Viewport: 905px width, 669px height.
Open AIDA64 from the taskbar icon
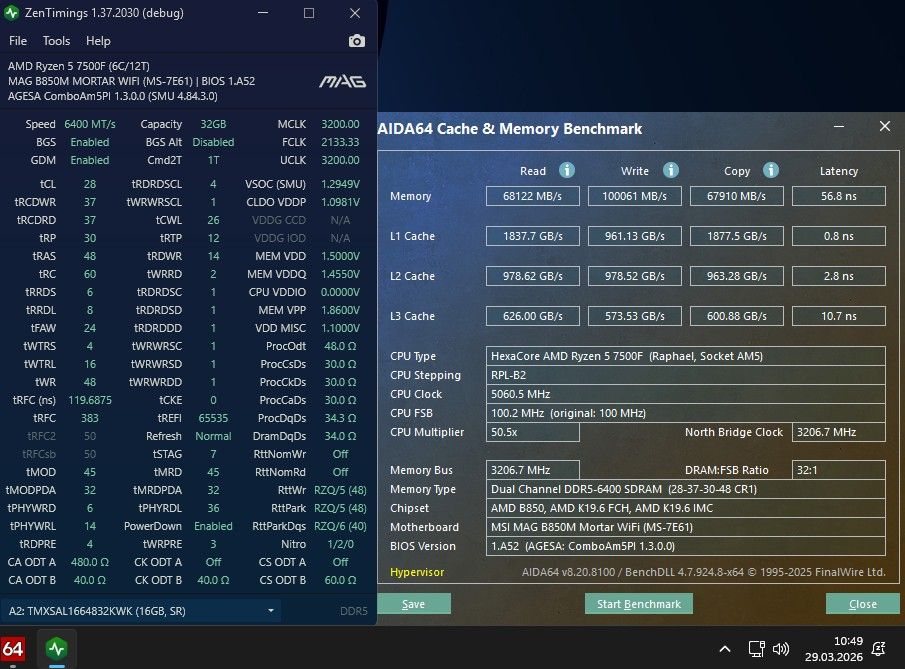click(x=13, y=649)
